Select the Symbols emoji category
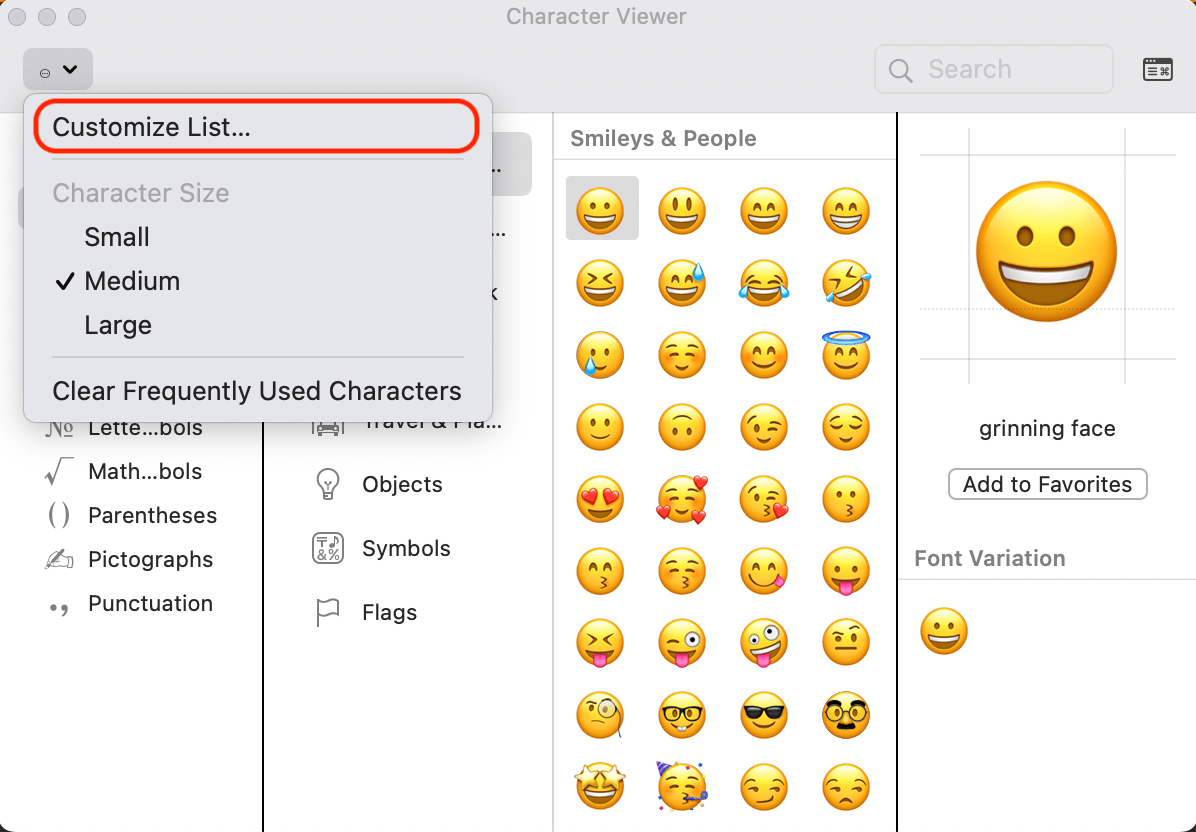 tap(406, 548)
